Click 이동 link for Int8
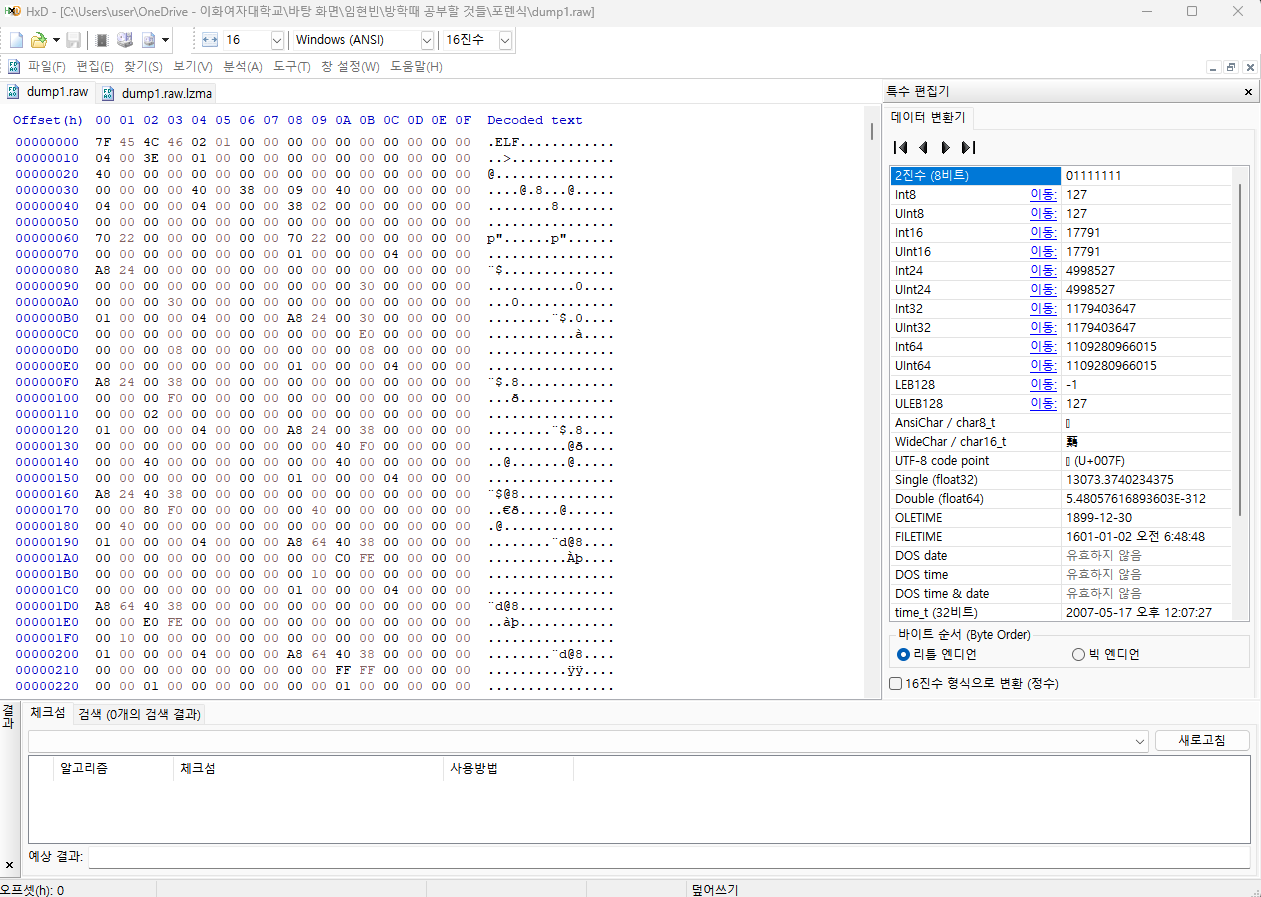 click(1043, 195)
